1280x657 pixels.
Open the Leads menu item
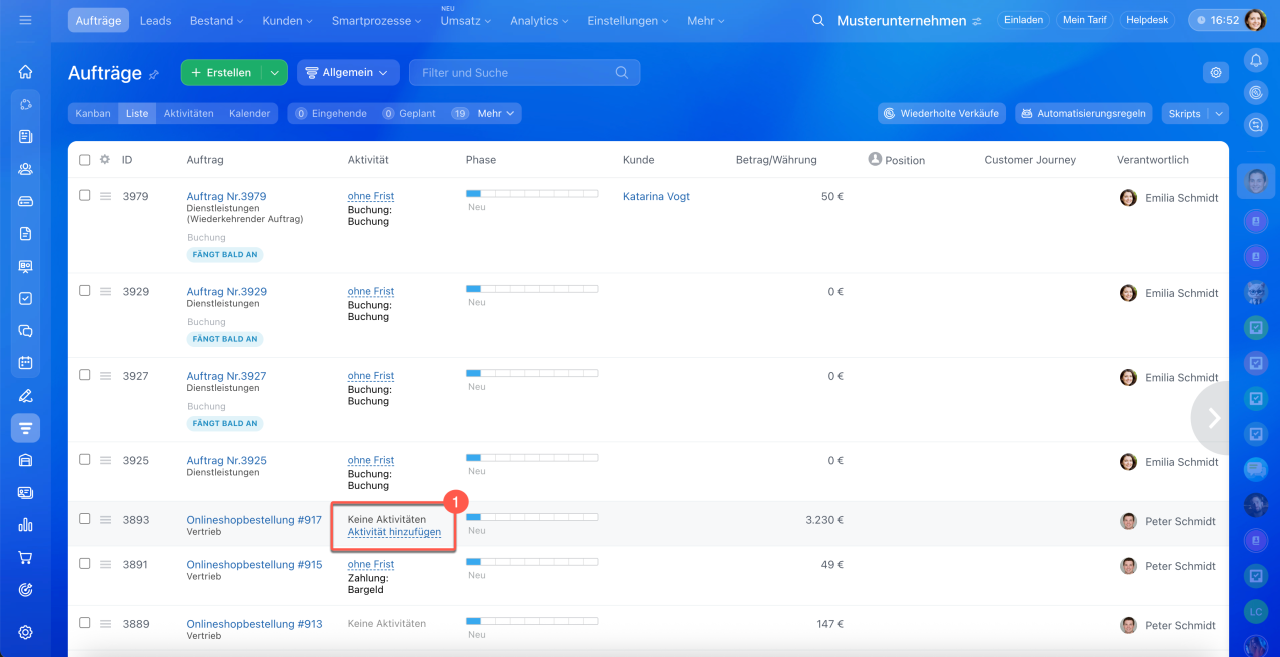click(155, 21)
